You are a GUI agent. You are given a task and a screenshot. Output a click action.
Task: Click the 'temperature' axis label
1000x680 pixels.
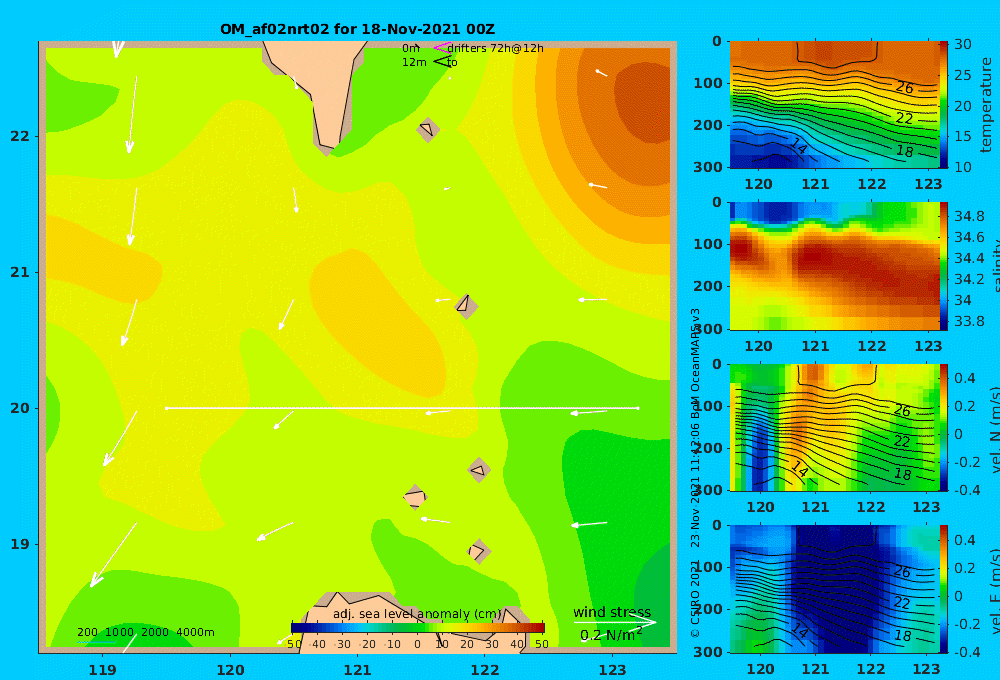tap(987, 105)
